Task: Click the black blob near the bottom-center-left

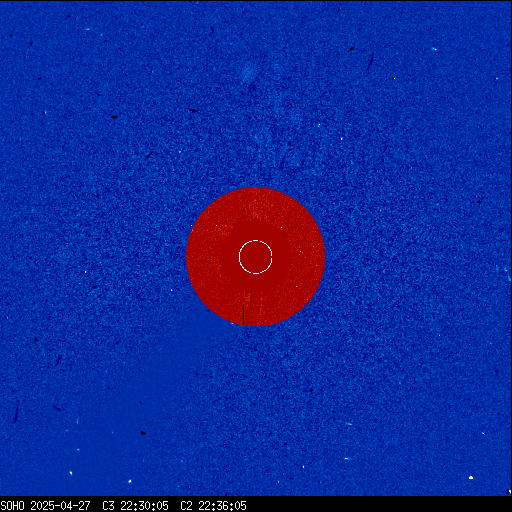Action: 143,433
